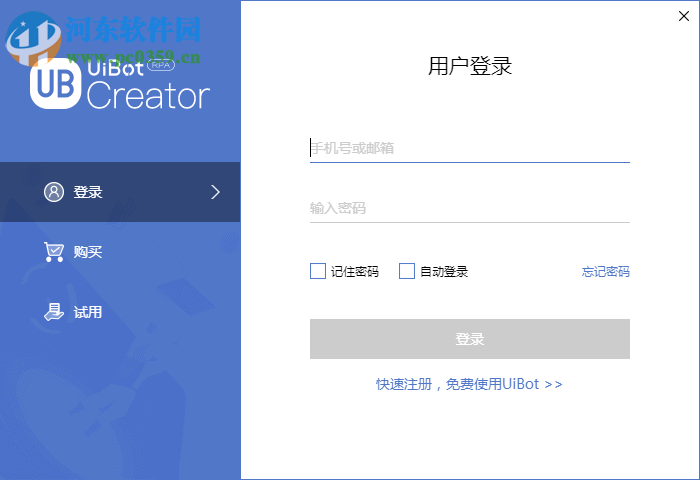The width and height of the screenshot is (700, 480).
Task: Click the chevron arrow on 登录 row
Action: [216, 192]
